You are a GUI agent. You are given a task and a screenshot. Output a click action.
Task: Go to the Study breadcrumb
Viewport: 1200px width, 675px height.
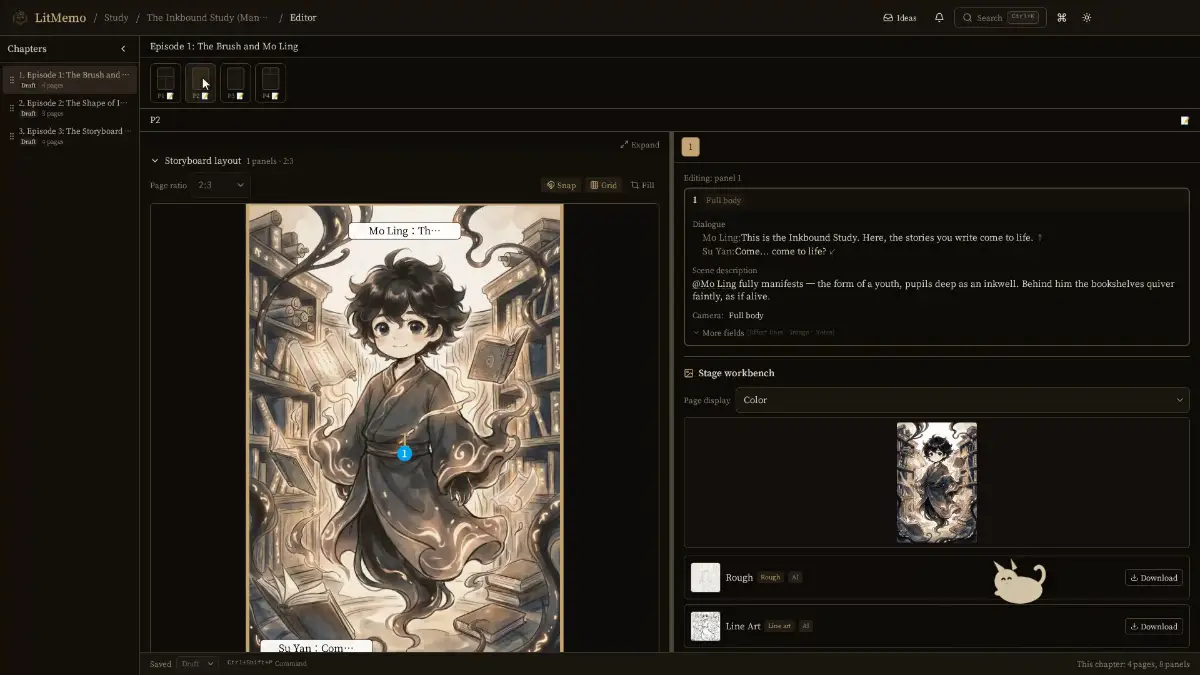point(116,17)
